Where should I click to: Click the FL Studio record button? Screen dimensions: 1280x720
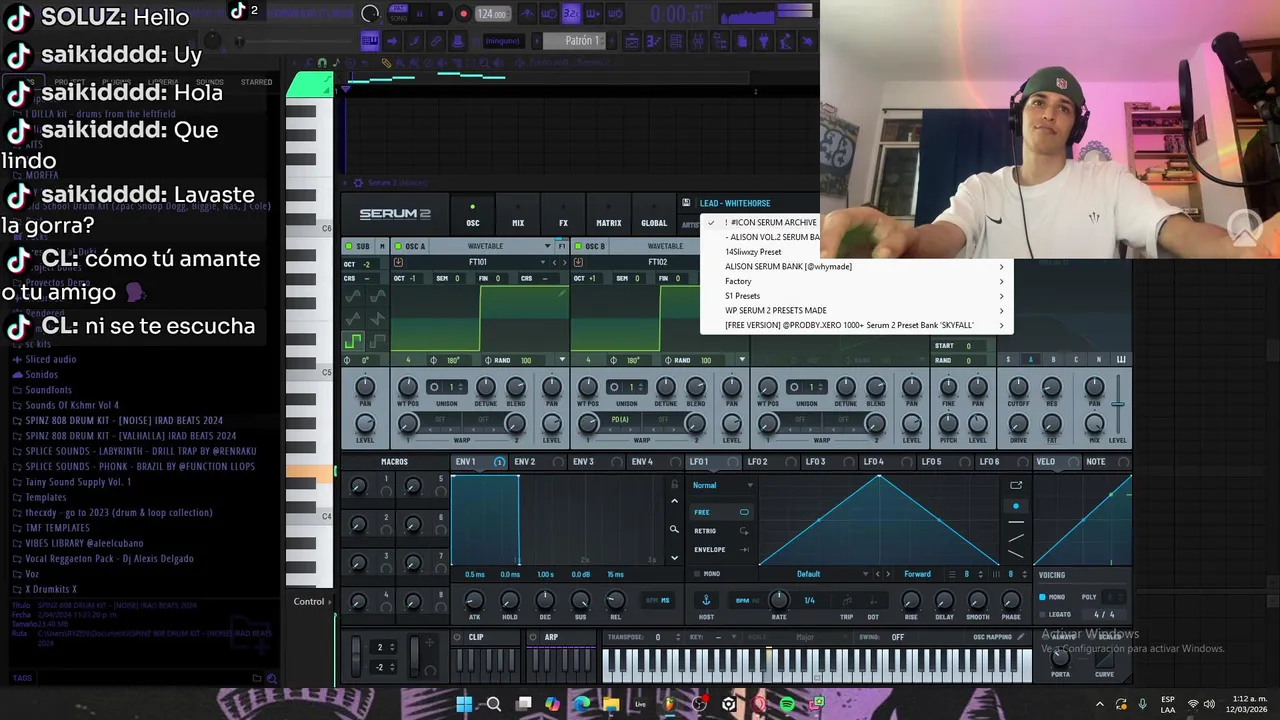[463, 14]
